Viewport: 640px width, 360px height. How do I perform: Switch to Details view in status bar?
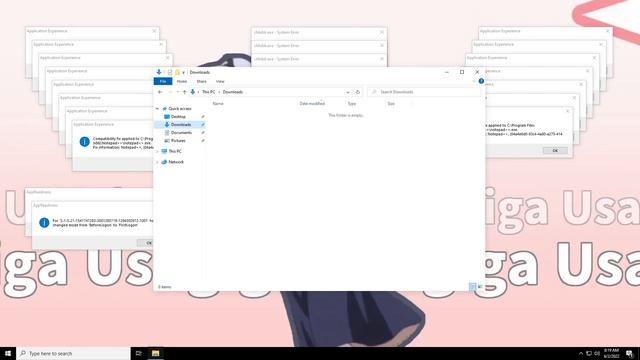[x=472, y=287]
